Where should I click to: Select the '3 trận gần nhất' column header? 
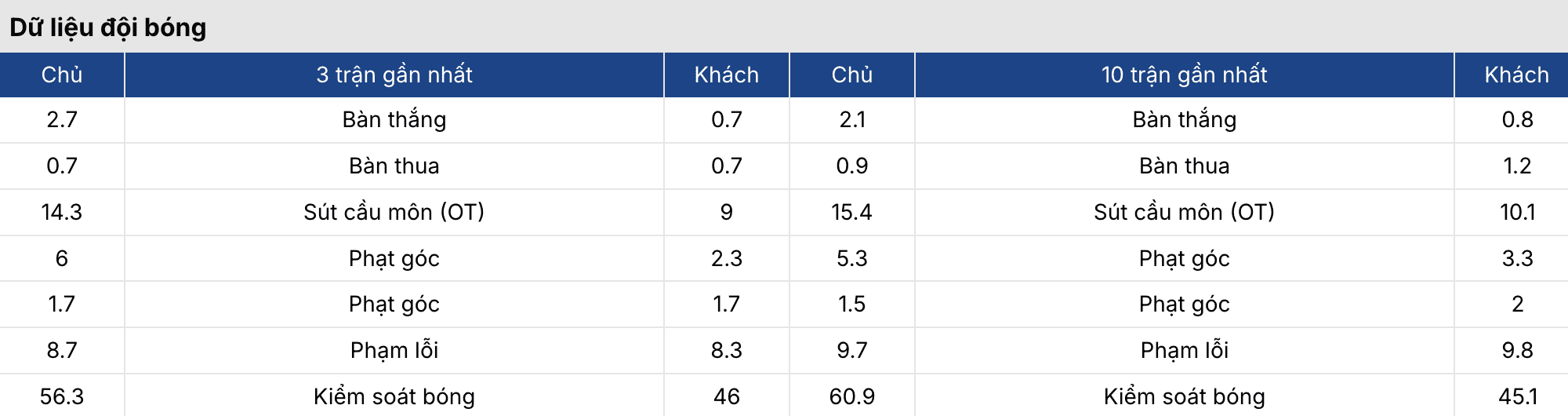coord(394,75)
